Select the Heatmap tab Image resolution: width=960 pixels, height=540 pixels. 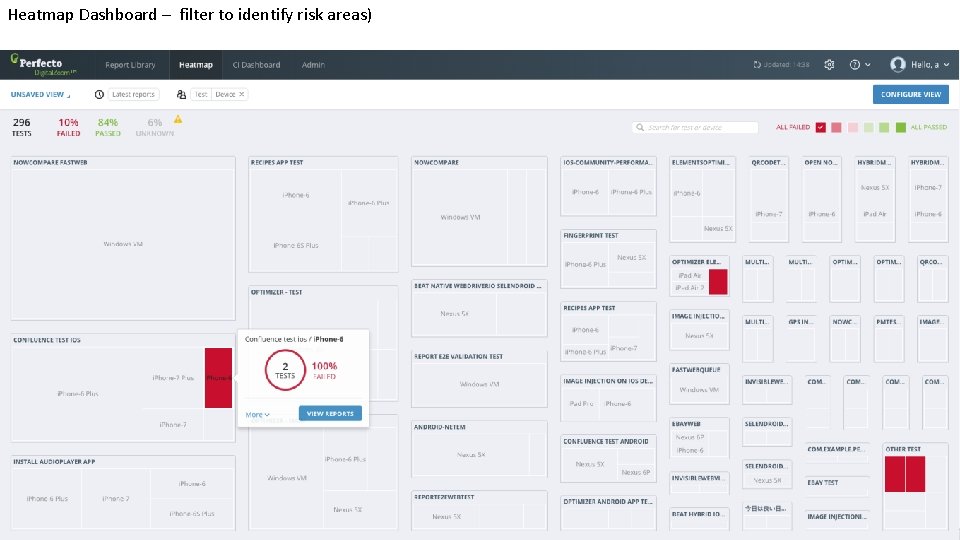(195, 65)
